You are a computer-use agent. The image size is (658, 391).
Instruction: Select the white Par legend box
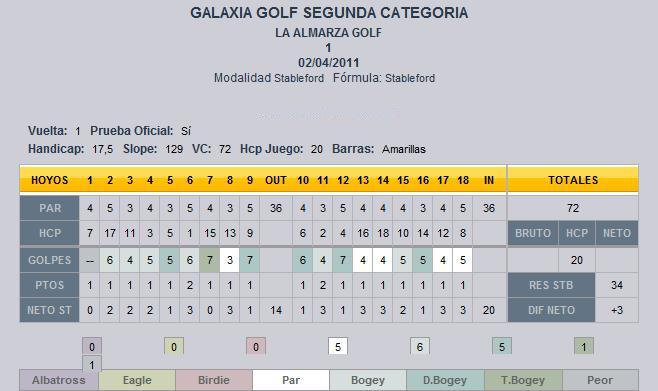291,380
